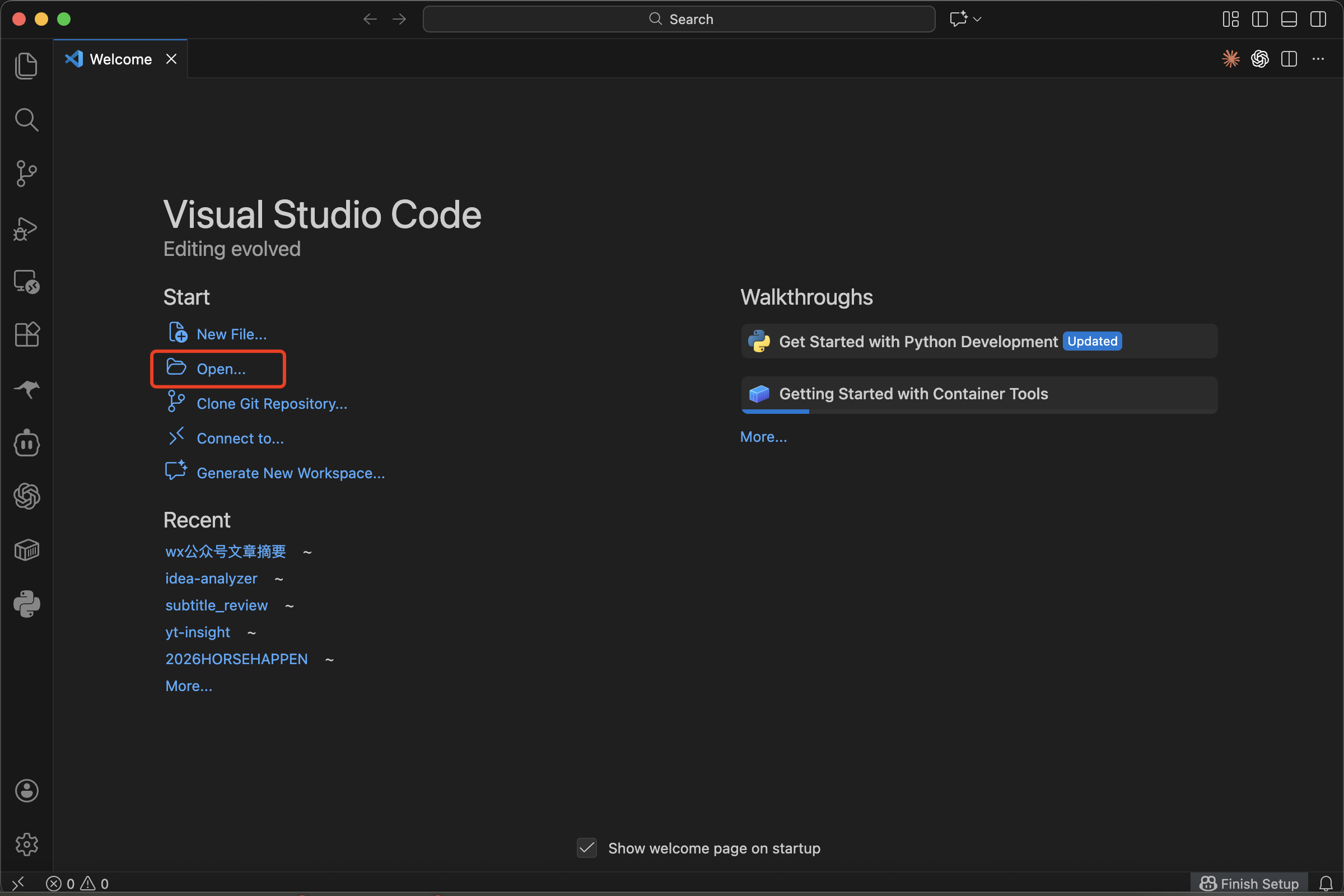Open Getting Started with Container Tools walkthrough

979,394
